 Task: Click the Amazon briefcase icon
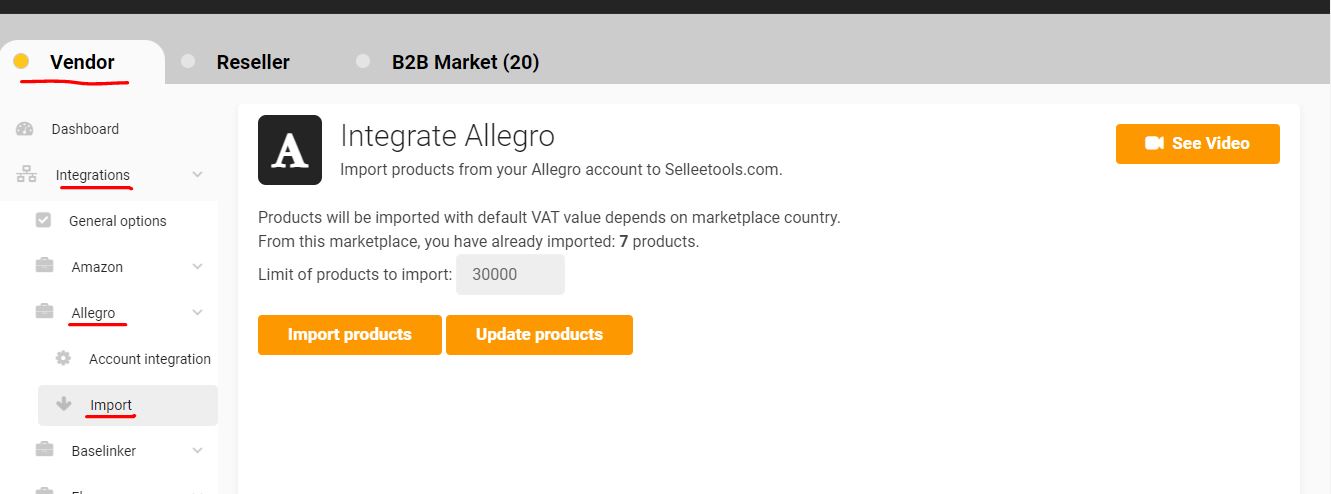(45, 266)
